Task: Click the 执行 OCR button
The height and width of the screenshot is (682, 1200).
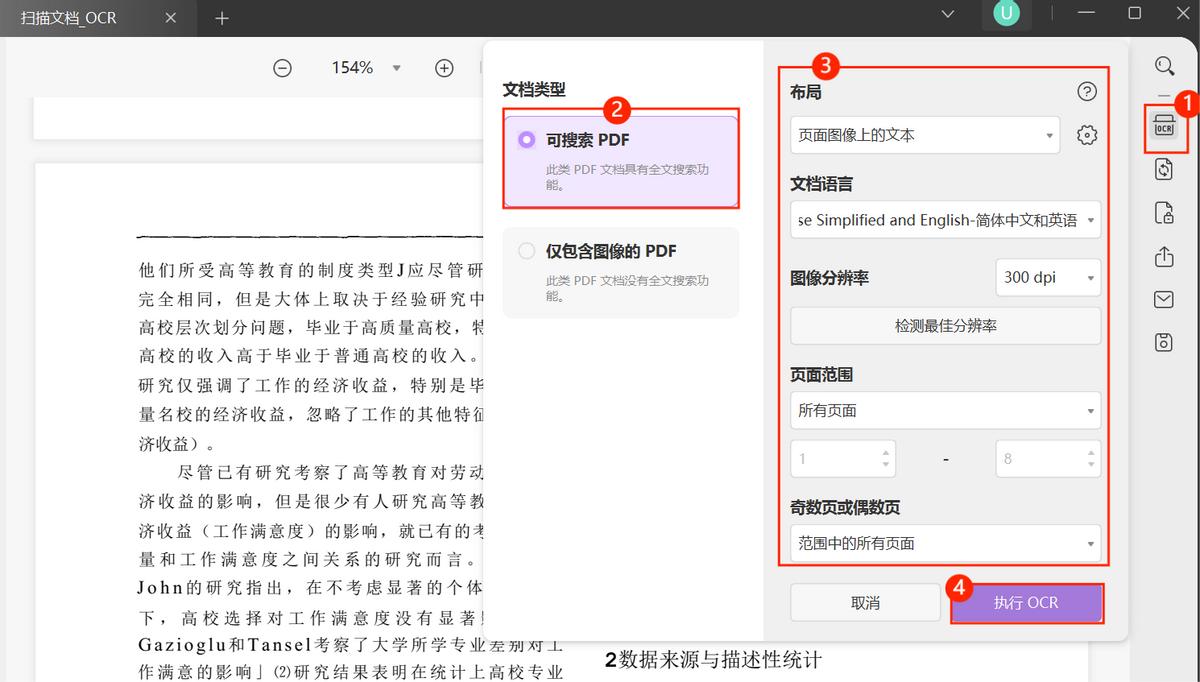Action: point(1027,602)
